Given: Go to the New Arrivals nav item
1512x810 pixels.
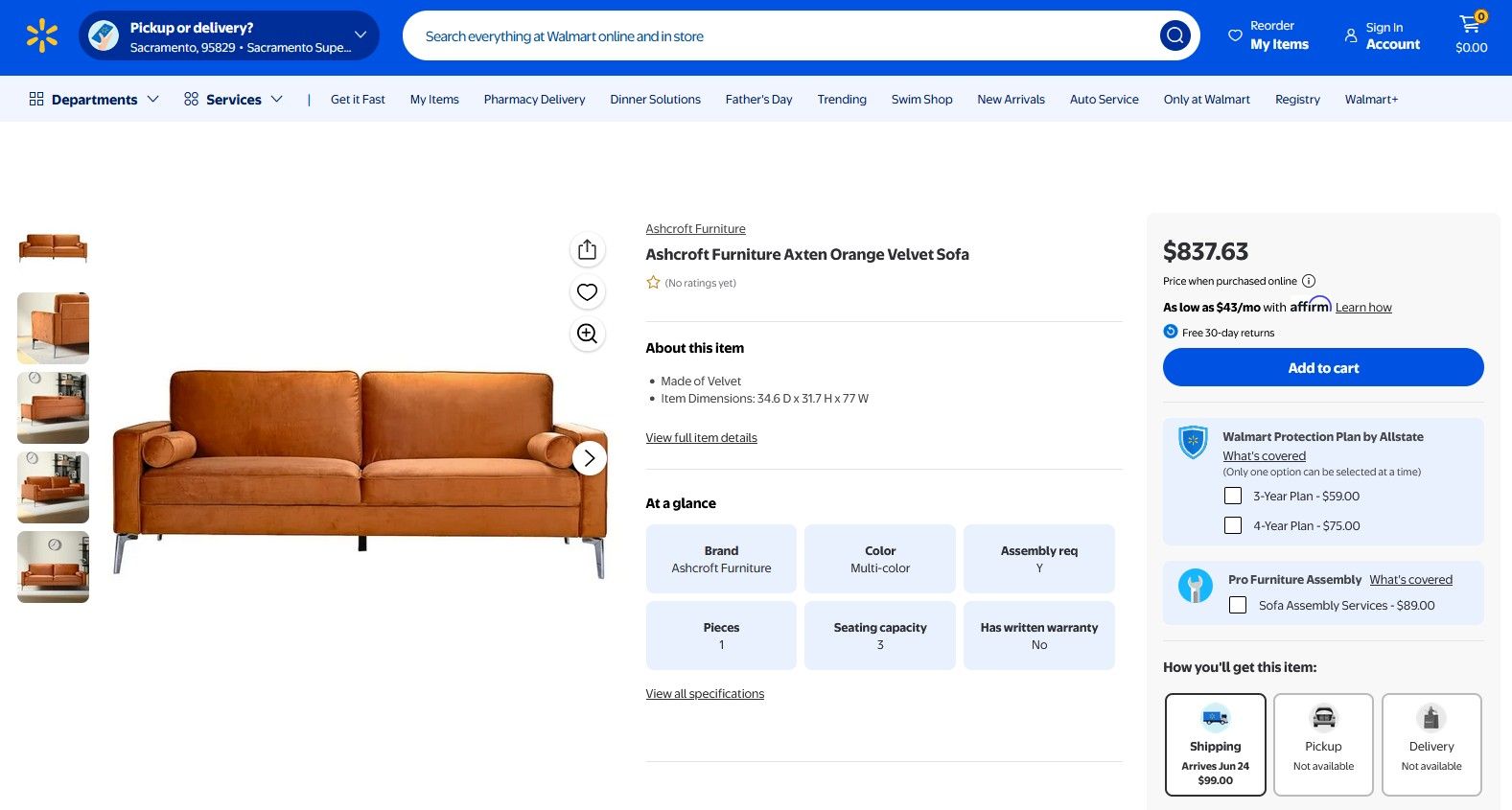Looking at the screenshot, I should pyautogui.click(x=1011, y=100).
